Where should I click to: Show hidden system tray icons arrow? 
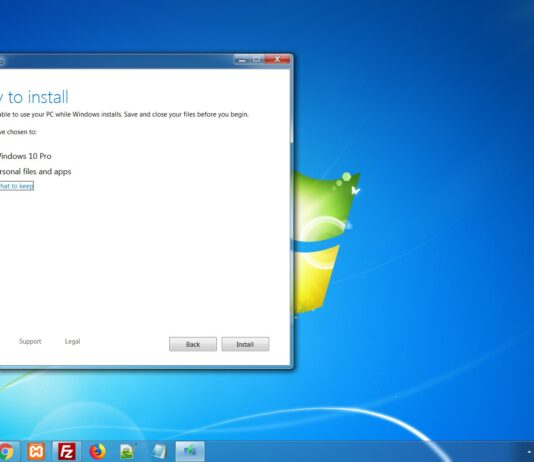coord(529,452)
